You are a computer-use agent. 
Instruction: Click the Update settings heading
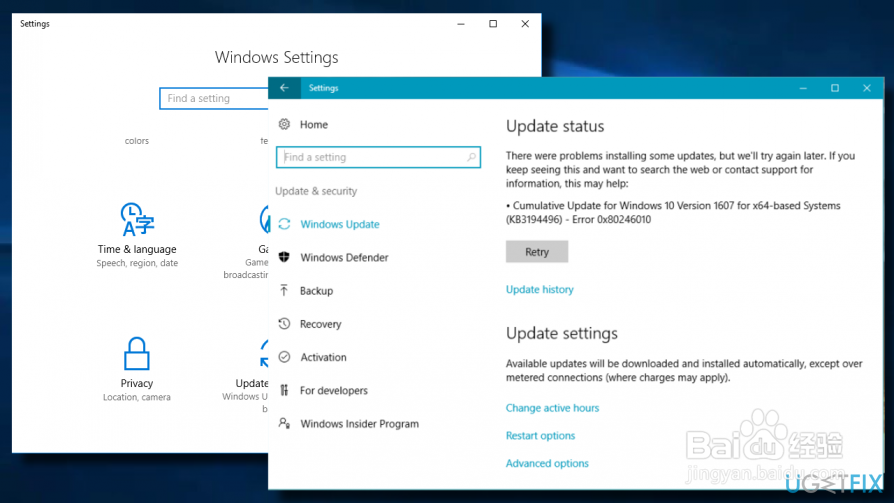[562, 333]
